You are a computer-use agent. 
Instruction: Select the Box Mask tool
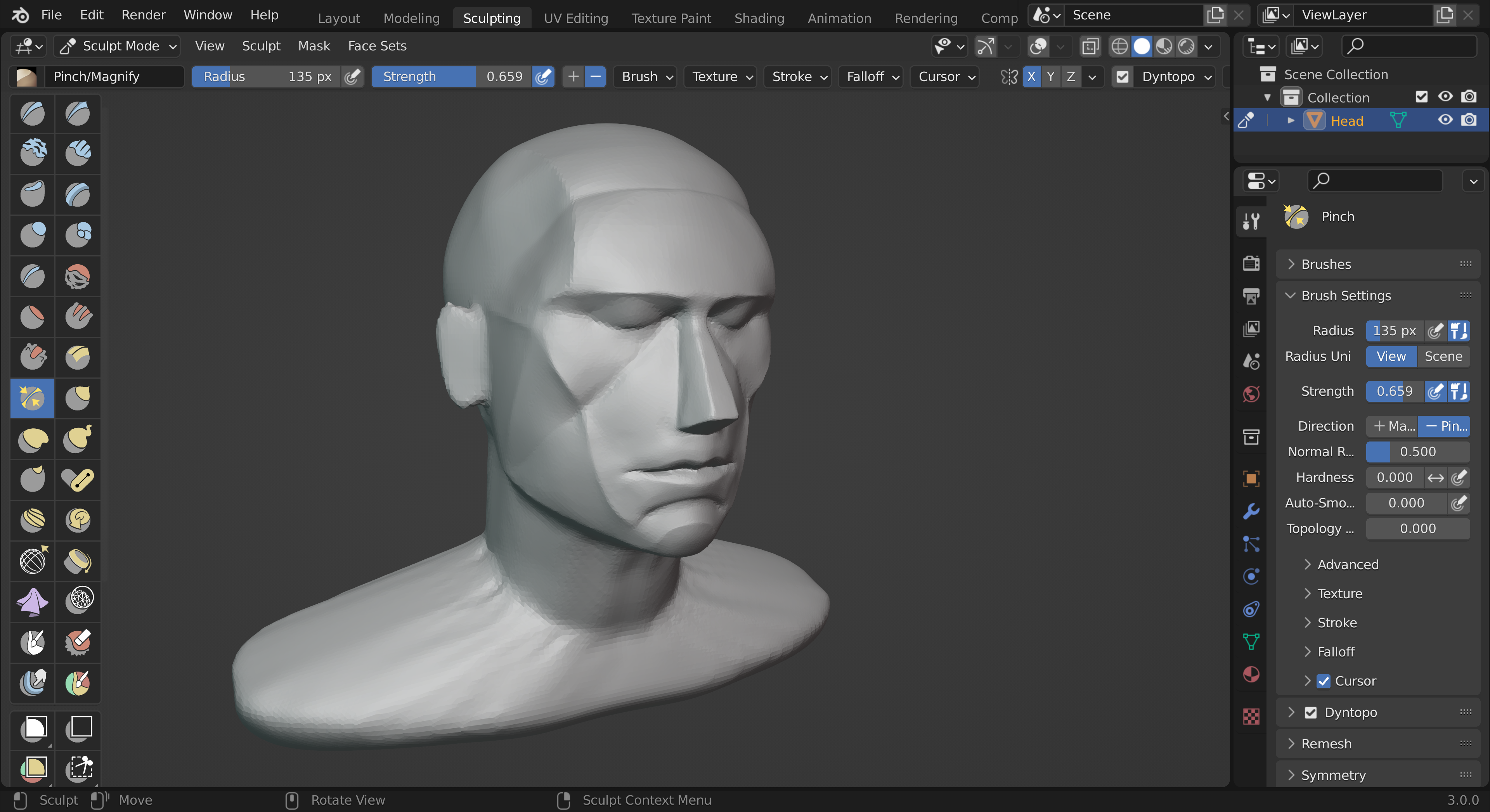tap(34, 727)
